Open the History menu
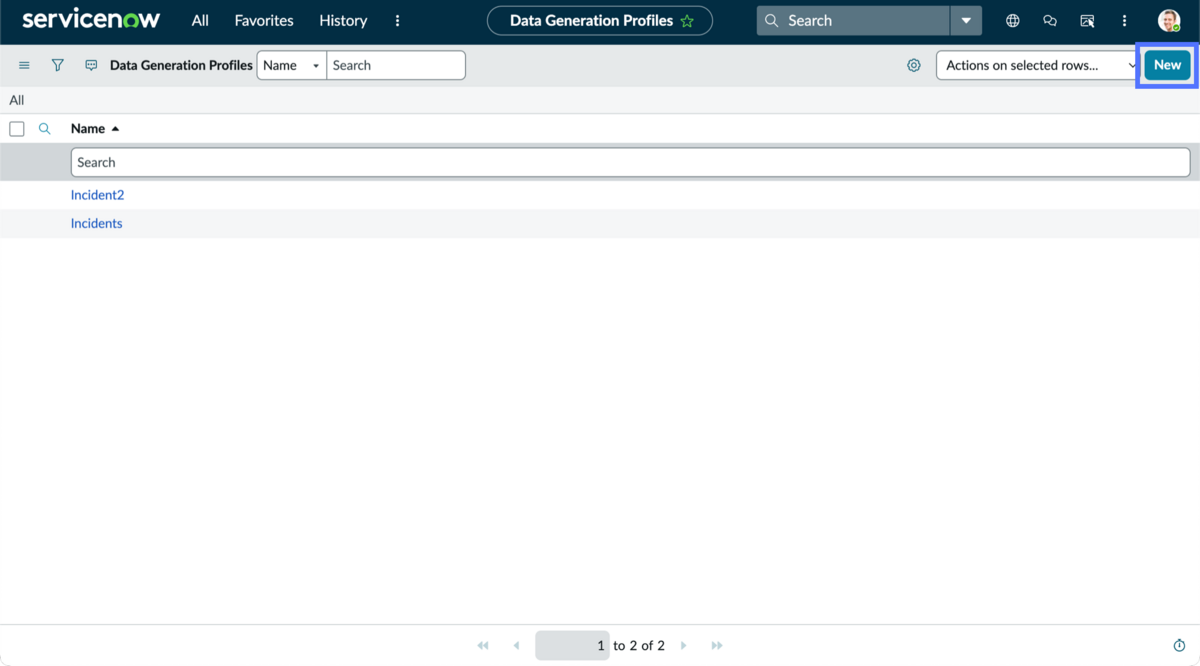Image resolution: width=1200 pixels, height=666 pixels. [x=343, y=21]
